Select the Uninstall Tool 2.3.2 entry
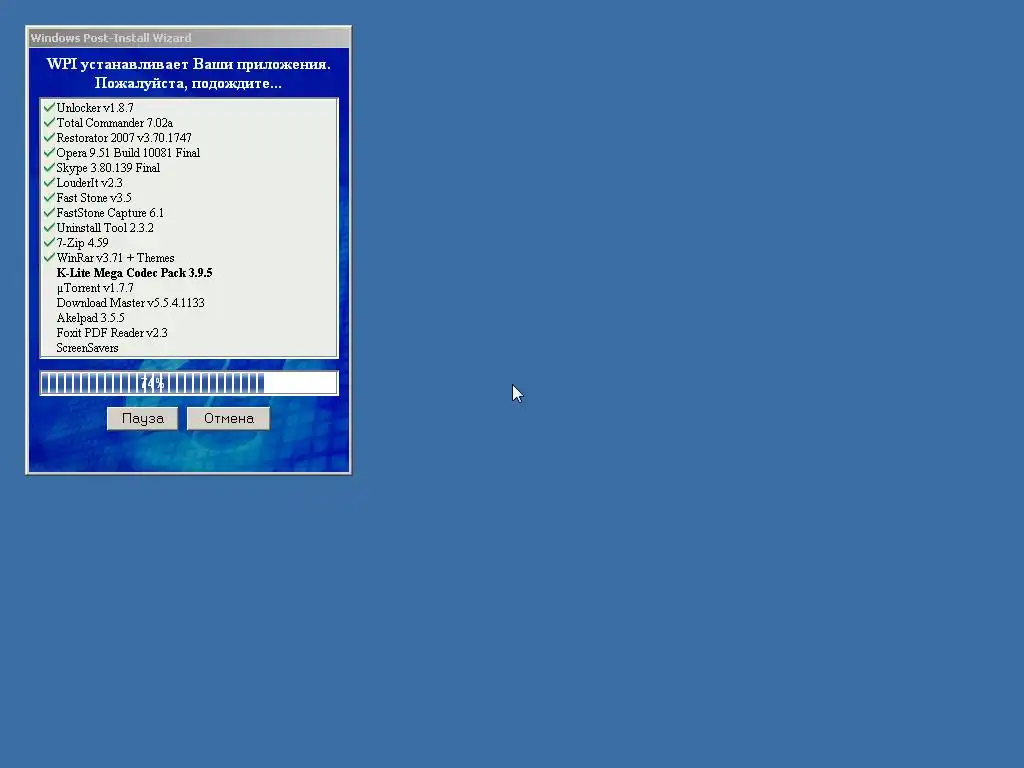This screenshot has width=1024, height=768. (105, 228)
